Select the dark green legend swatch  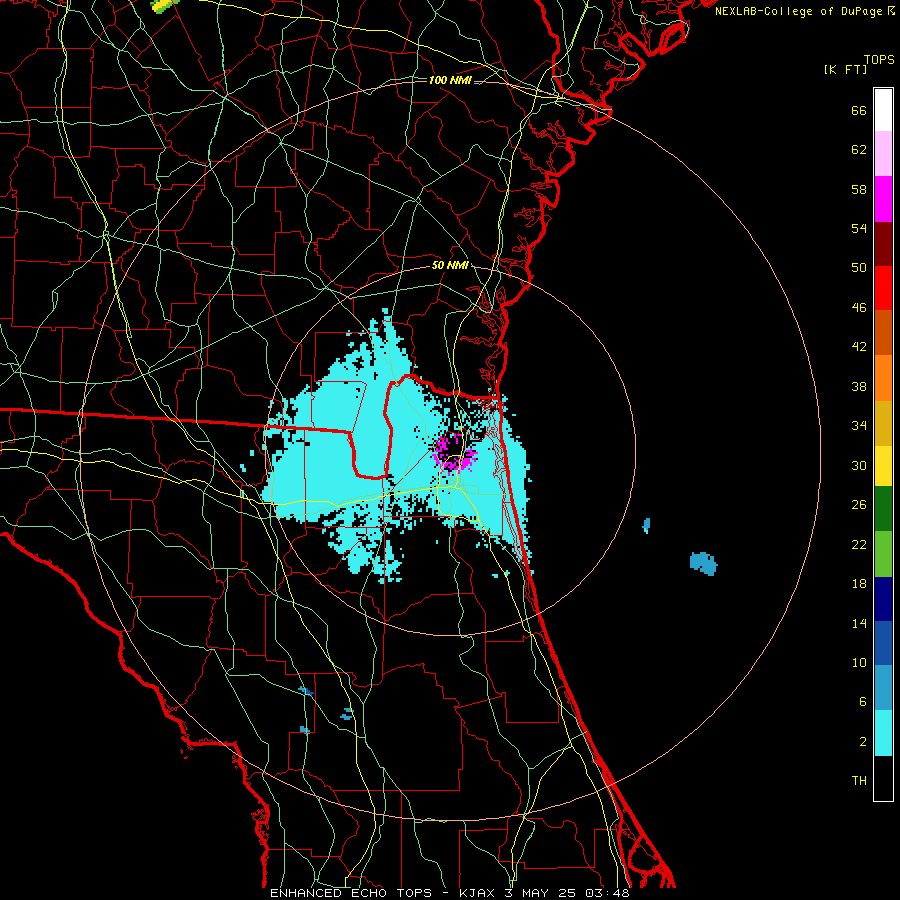(883, 509)
